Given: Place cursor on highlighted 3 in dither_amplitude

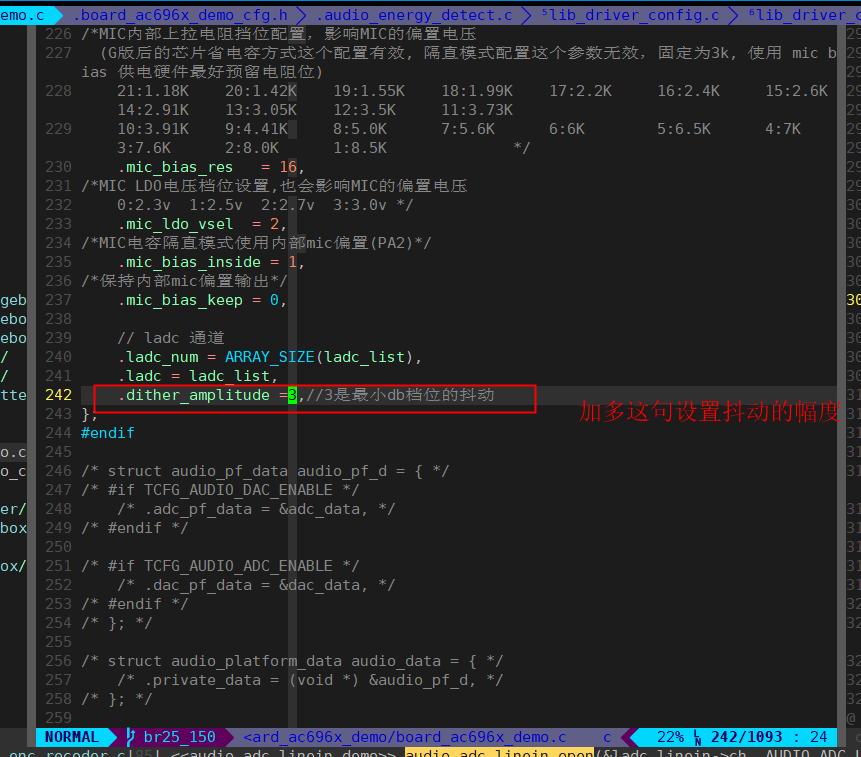Looking at the screenshot, I should 292,395.
